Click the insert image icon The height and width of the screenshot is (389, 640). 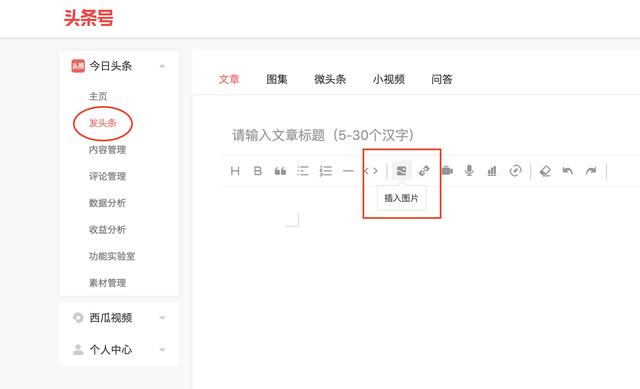(x=401, y=171)
